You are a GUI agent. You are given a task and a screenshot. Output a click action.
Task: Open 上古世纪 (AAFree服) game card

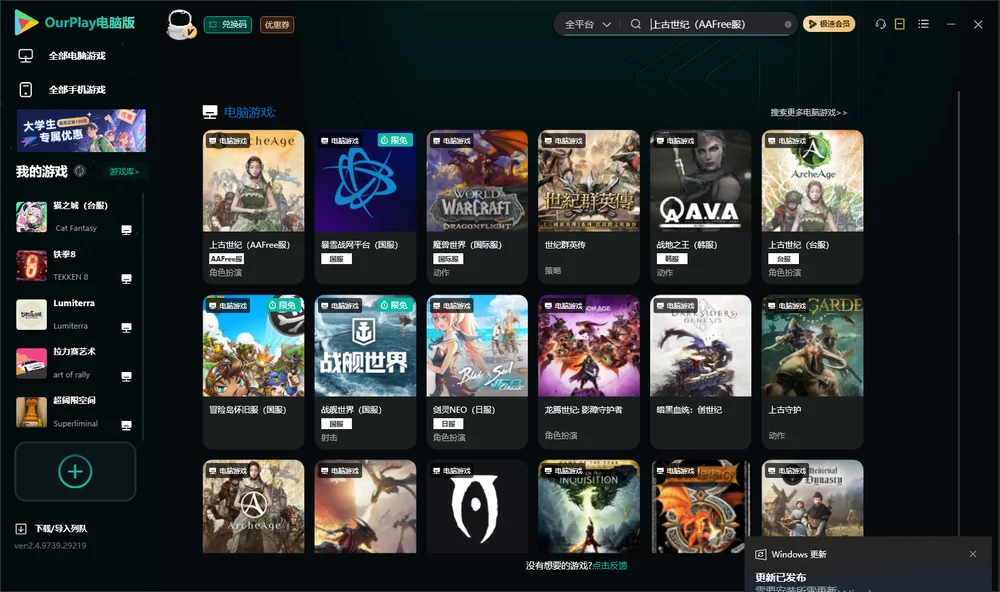[x=253, y=207]
